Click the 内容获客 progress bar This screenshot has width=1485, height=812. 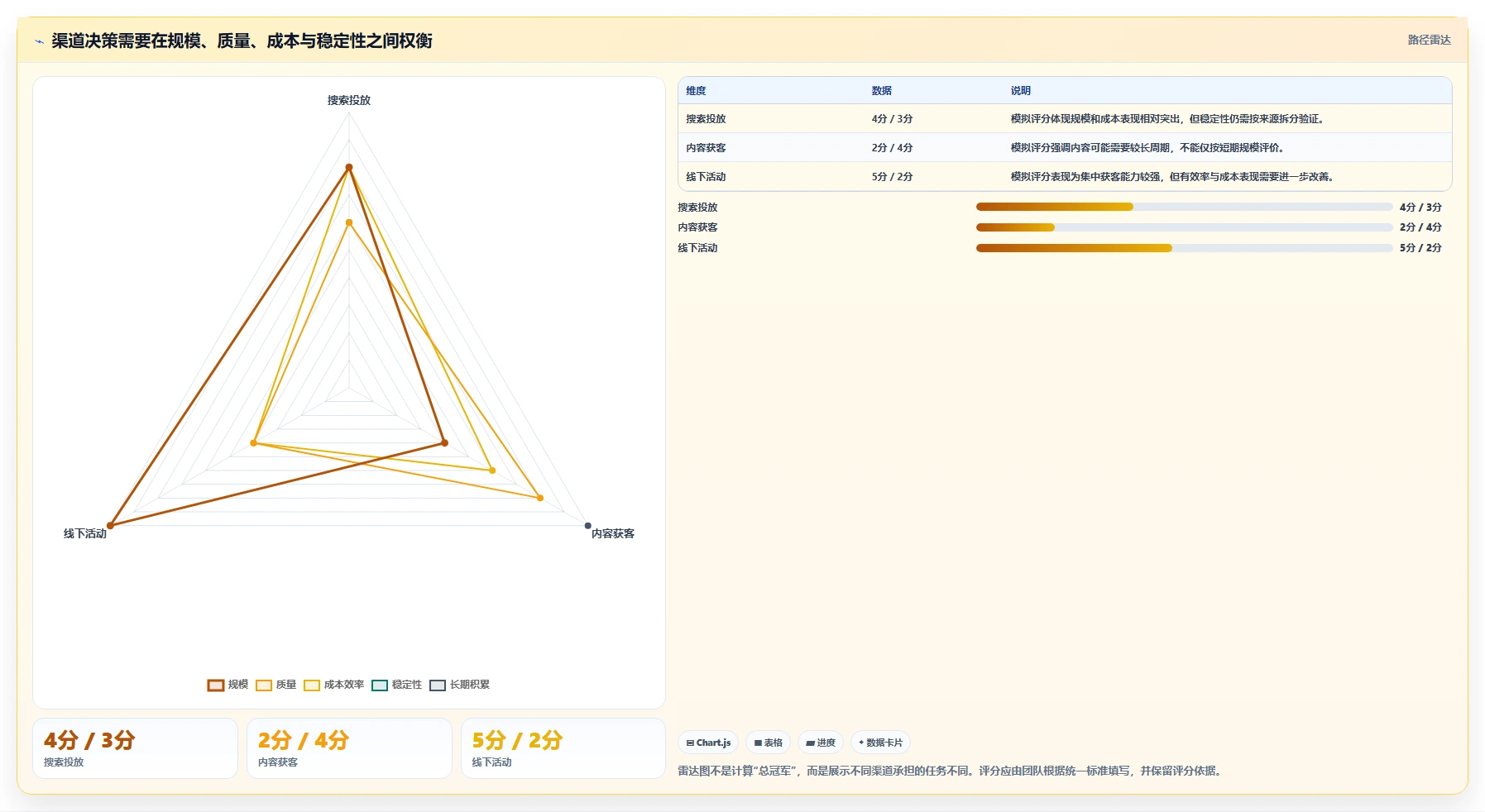point(1184,227)
